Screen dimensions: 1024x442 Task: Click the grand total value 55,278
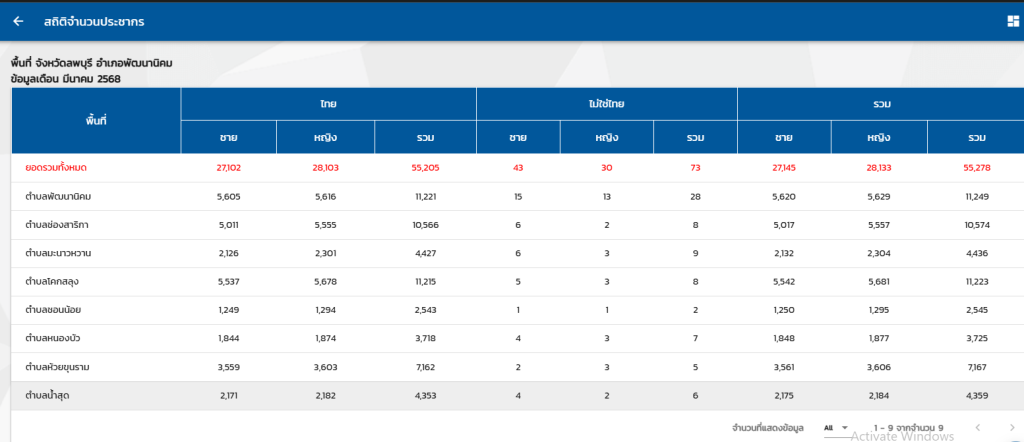pos(975,168)
